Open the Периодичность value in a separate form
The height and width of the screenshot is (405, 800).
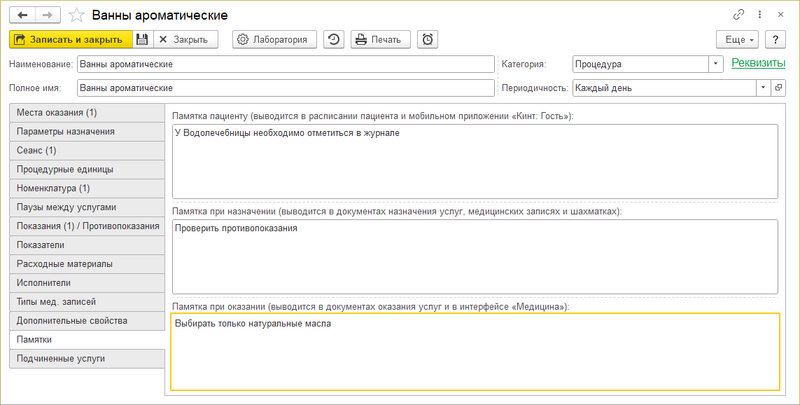[778, 88]
